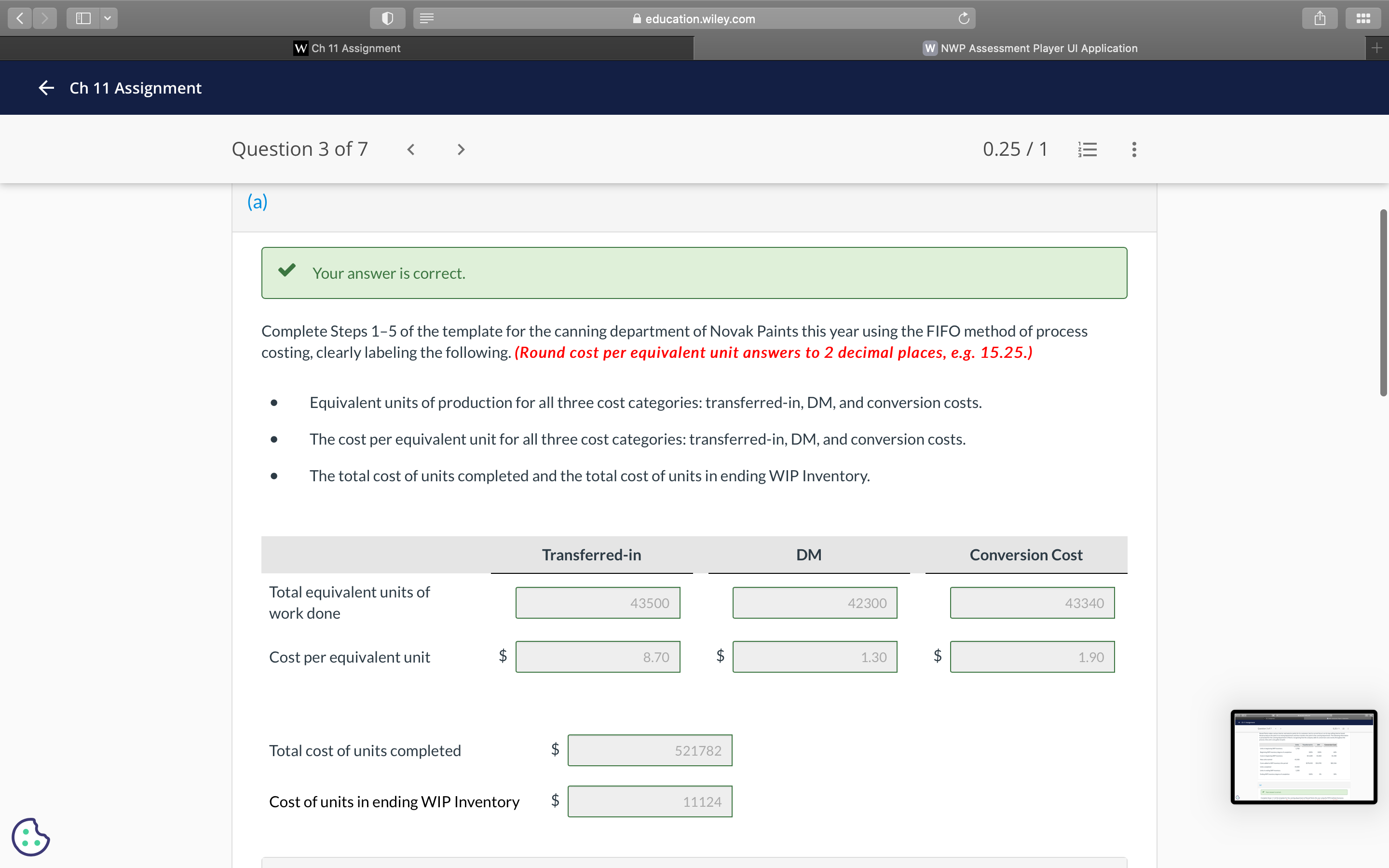
Task: Show all tabs with the tab grid icon
Action: [1363, 18]
